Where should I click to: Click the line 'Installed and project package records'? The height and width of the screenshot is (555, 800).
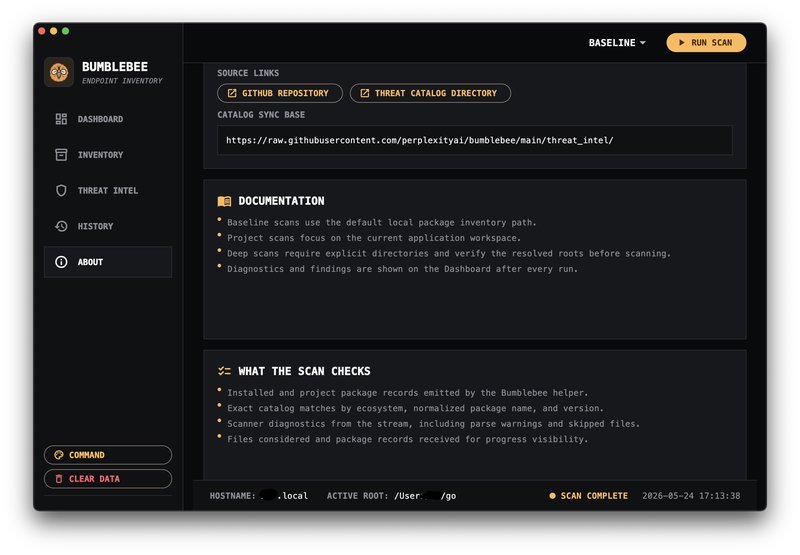(x=408, y=393)
